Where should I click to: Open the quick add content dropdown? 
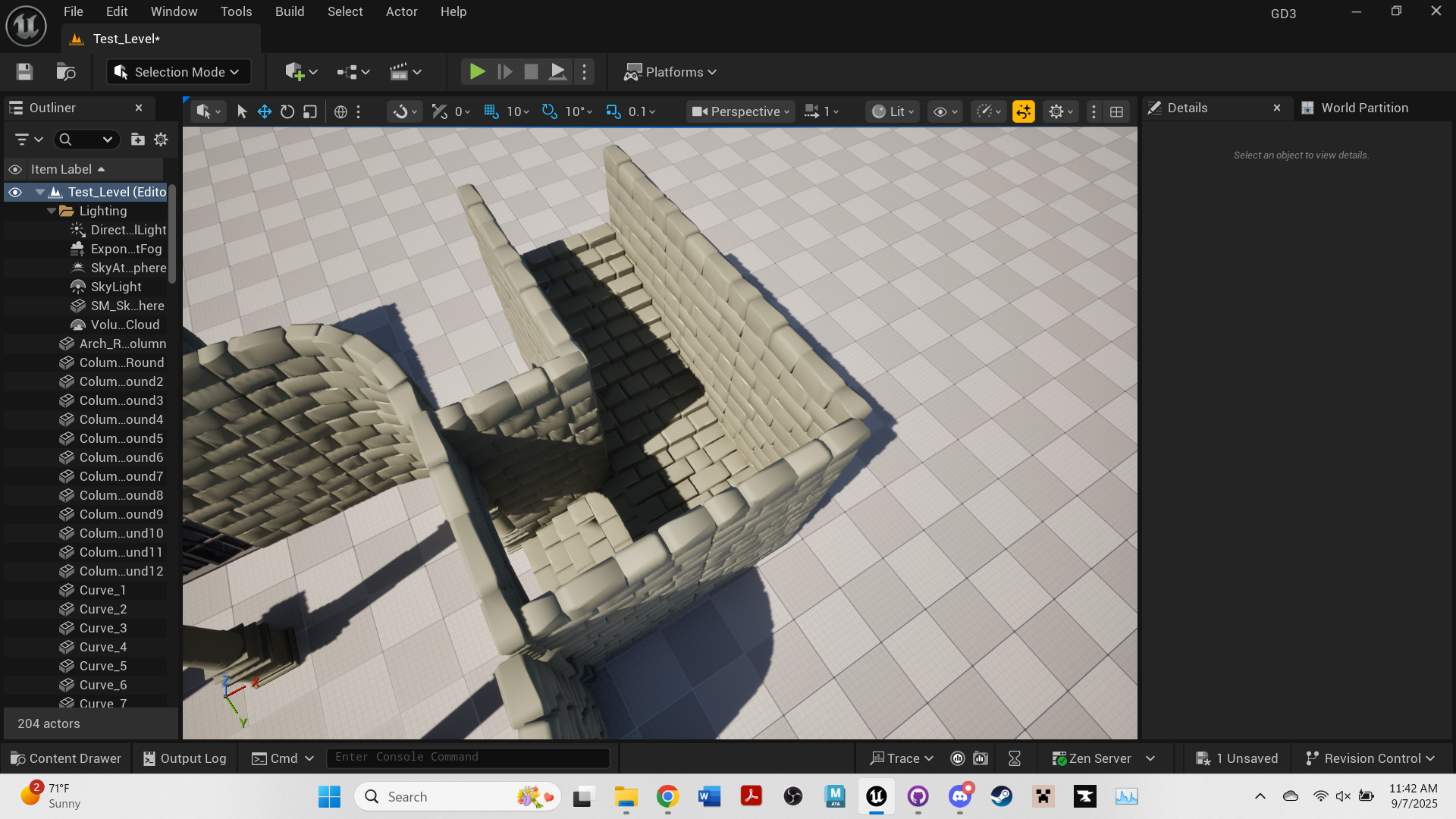[x=300, y=72]
